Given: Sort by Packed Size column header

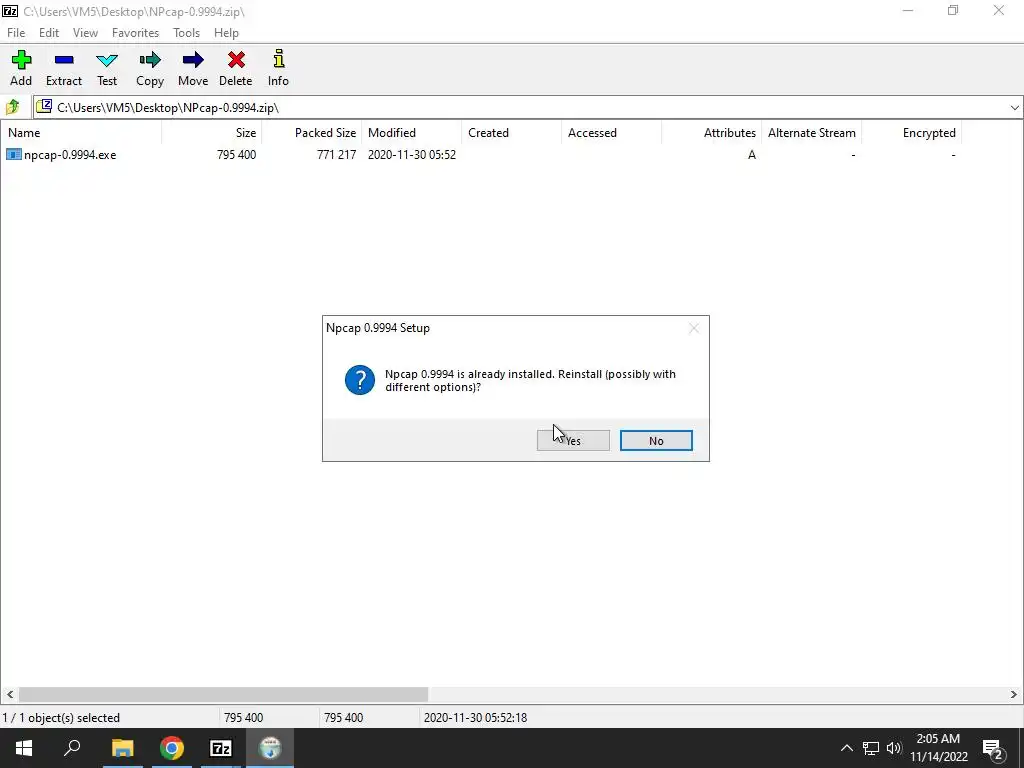Looking at the screenshot, I should pyautogui.click(x=312, y=133).
